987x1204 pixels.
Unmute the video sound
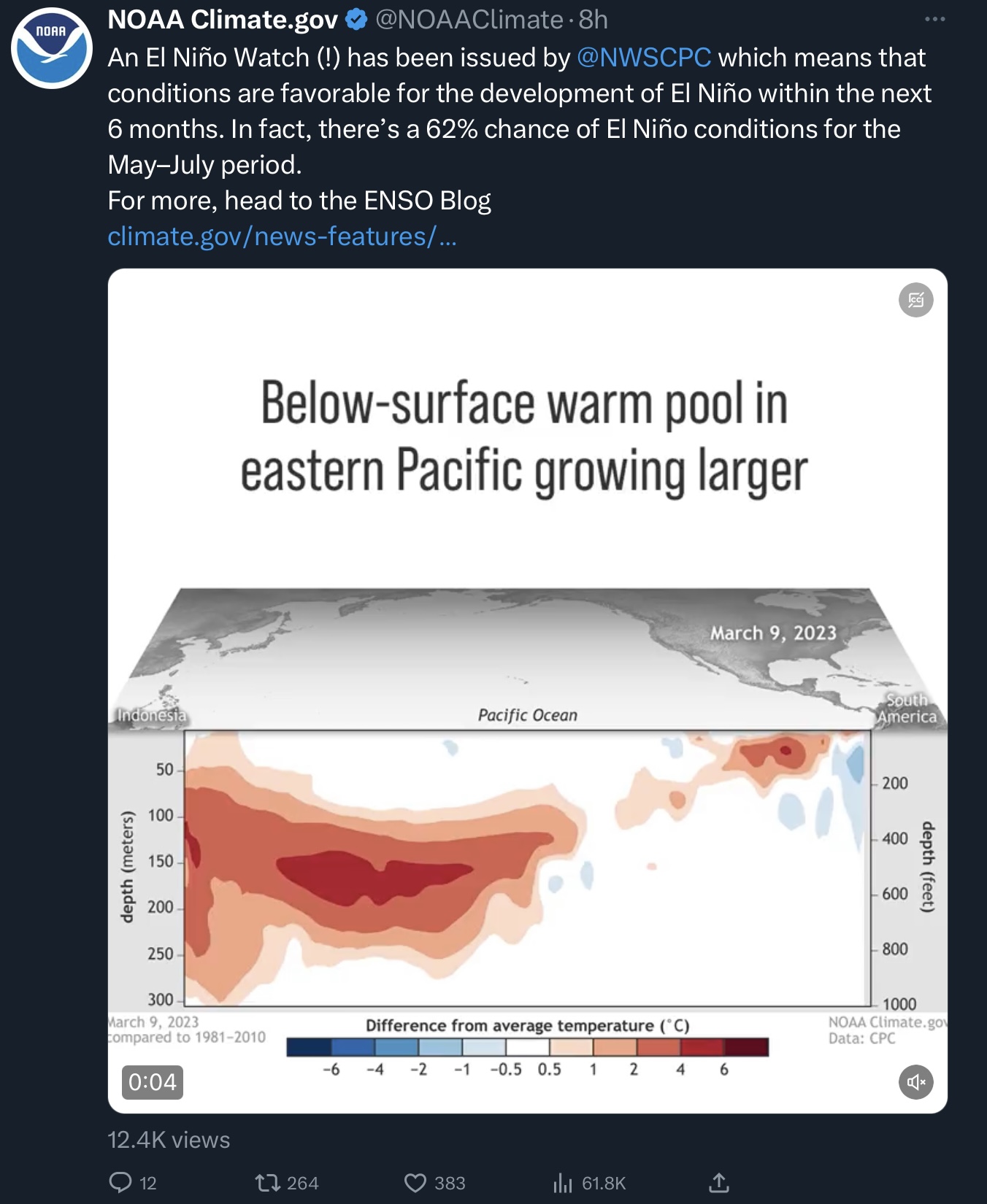point(915,1081)
